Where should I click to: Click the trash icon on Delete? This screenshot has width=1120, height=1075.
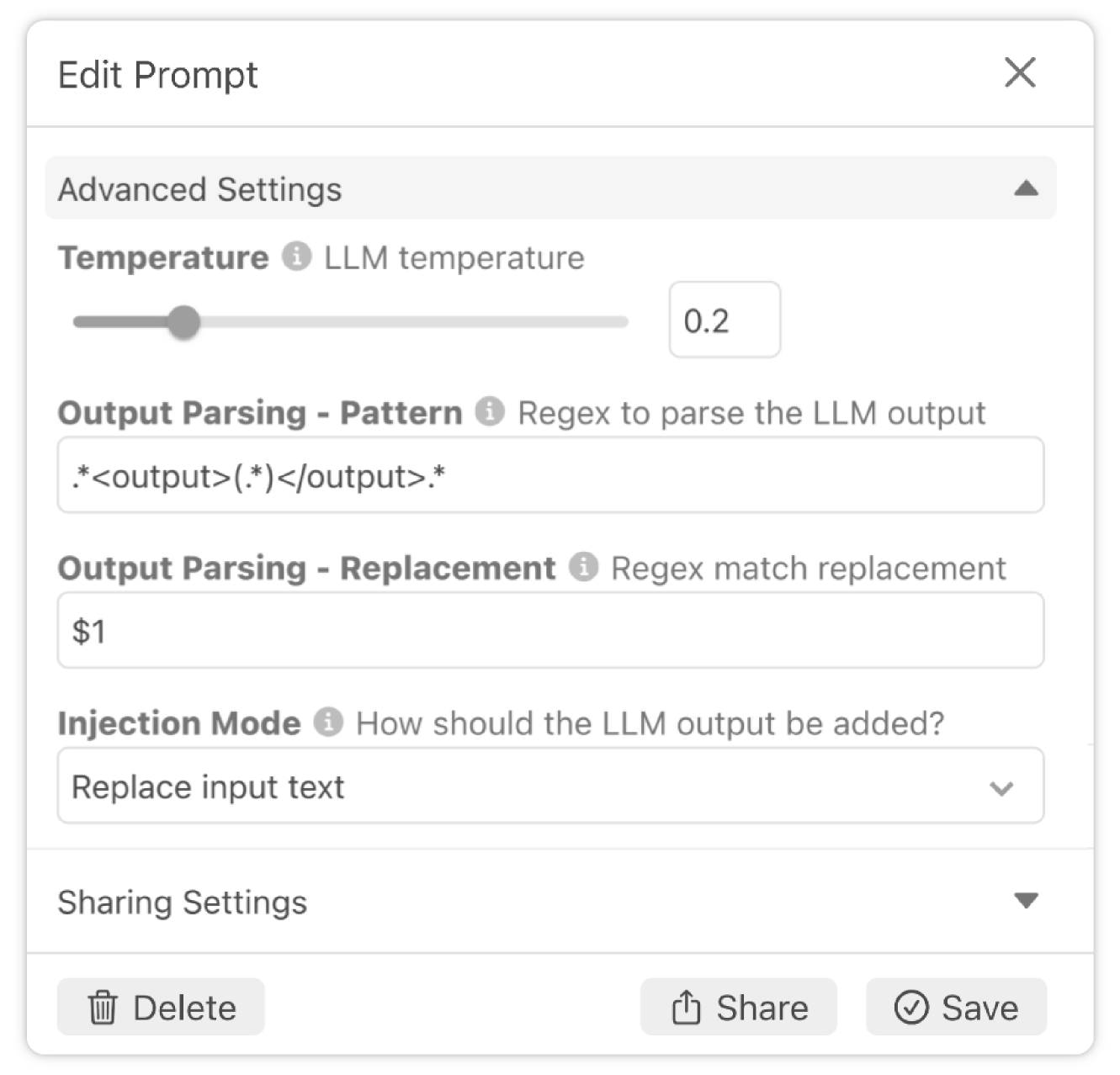click(103, 1007)
